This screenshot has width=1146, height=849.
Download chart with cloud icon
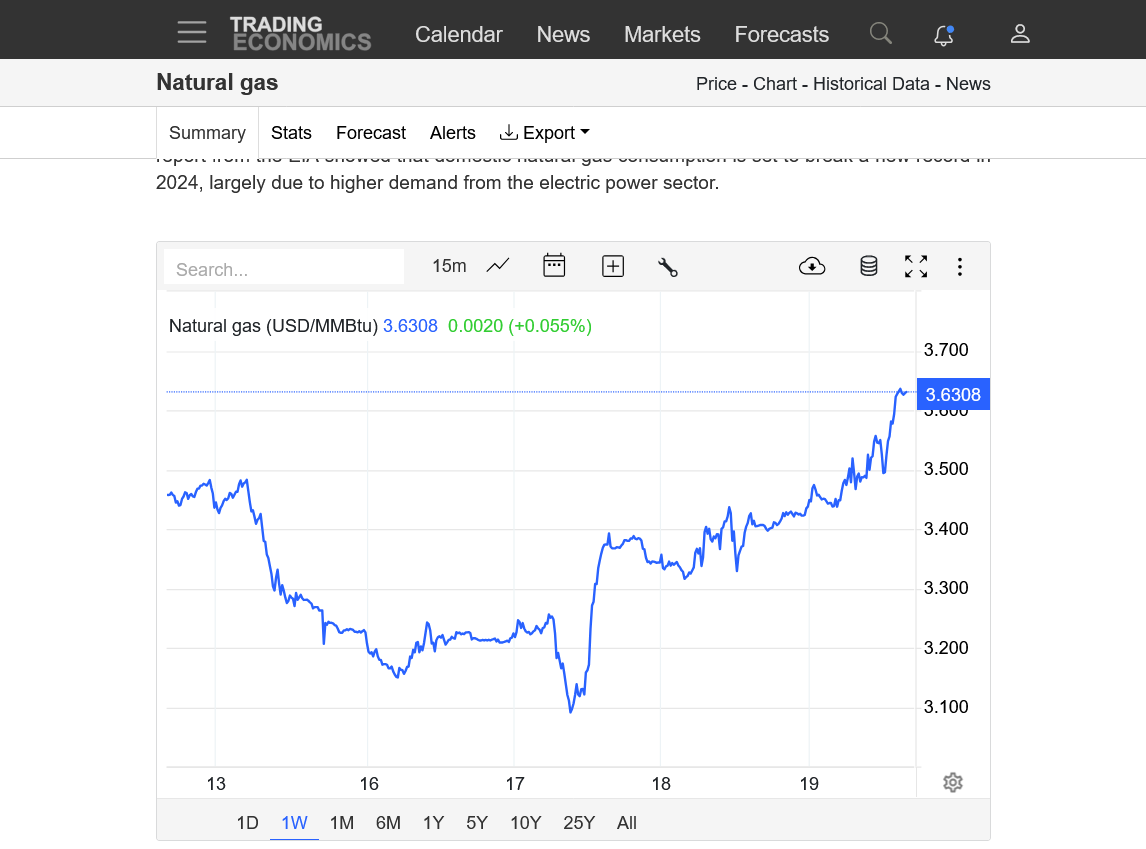[x=812, y=266]
